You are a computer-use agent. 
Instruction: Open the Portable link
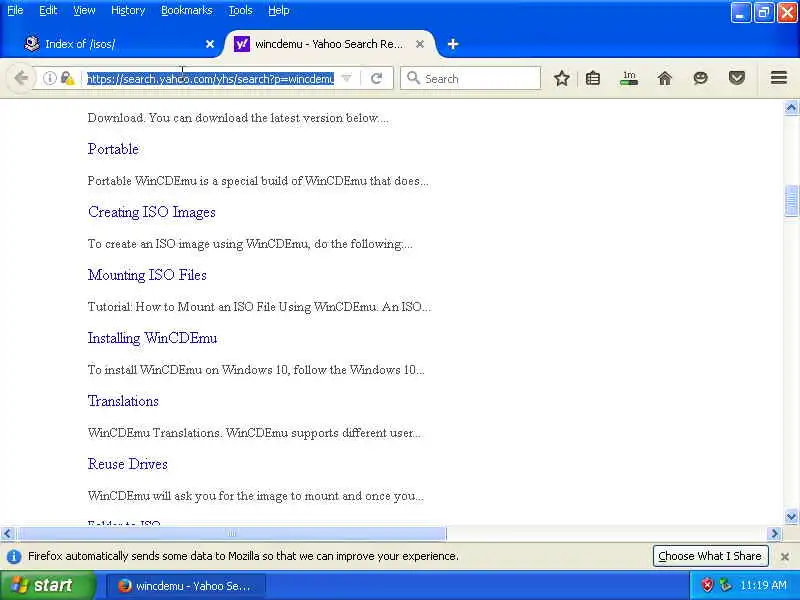pos(113,149)
